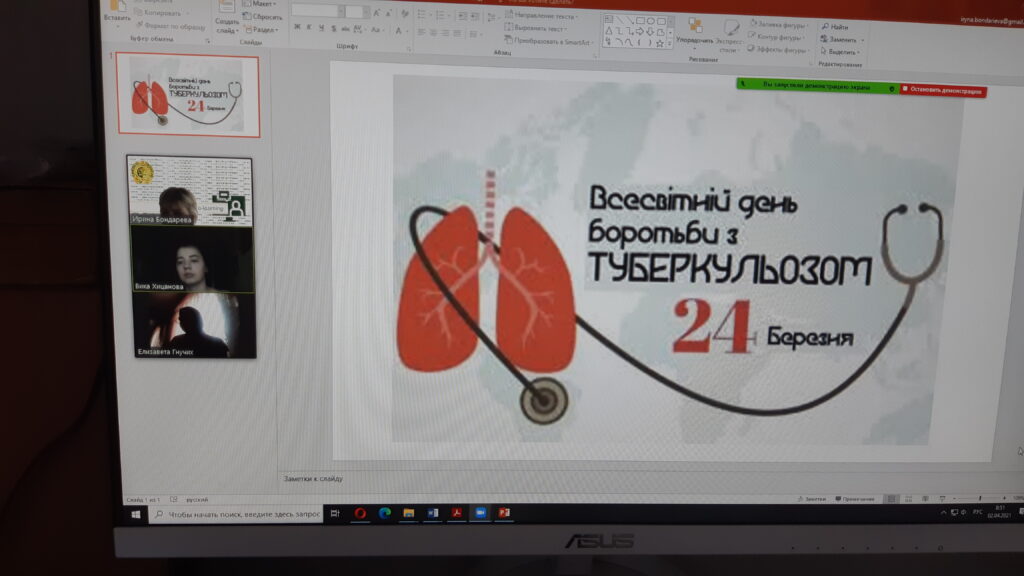
Task: Toggle Заметки notes in status bar
Action: [812, 499]
